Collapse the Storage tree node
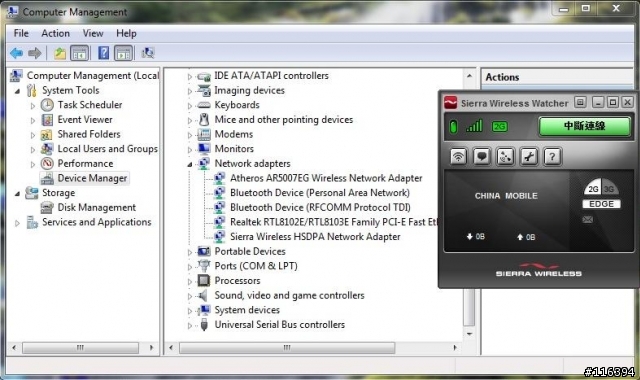 [x=17, y=193]
